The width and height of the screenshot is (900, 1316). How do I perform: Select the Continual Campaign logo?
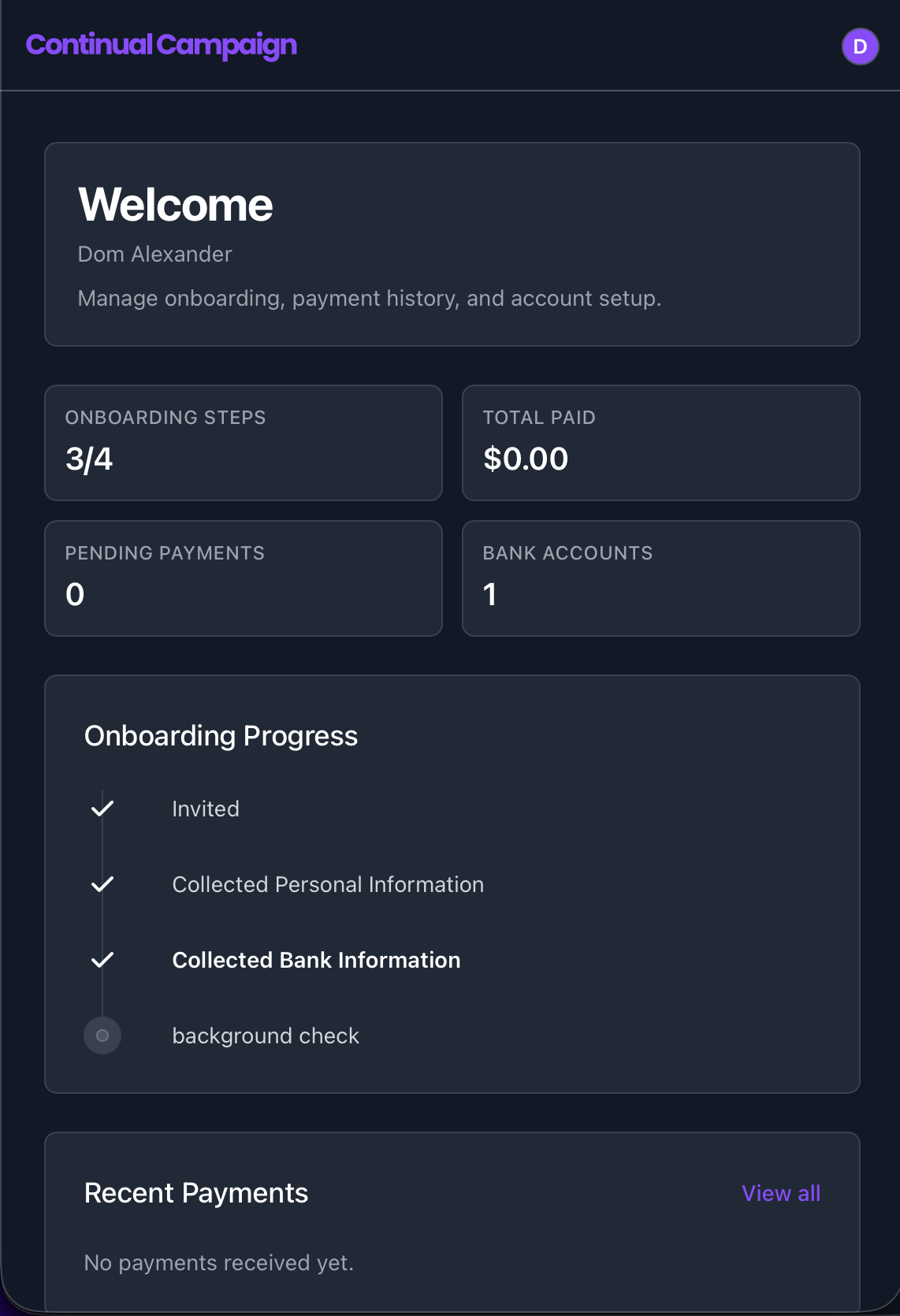coord(162,44)
